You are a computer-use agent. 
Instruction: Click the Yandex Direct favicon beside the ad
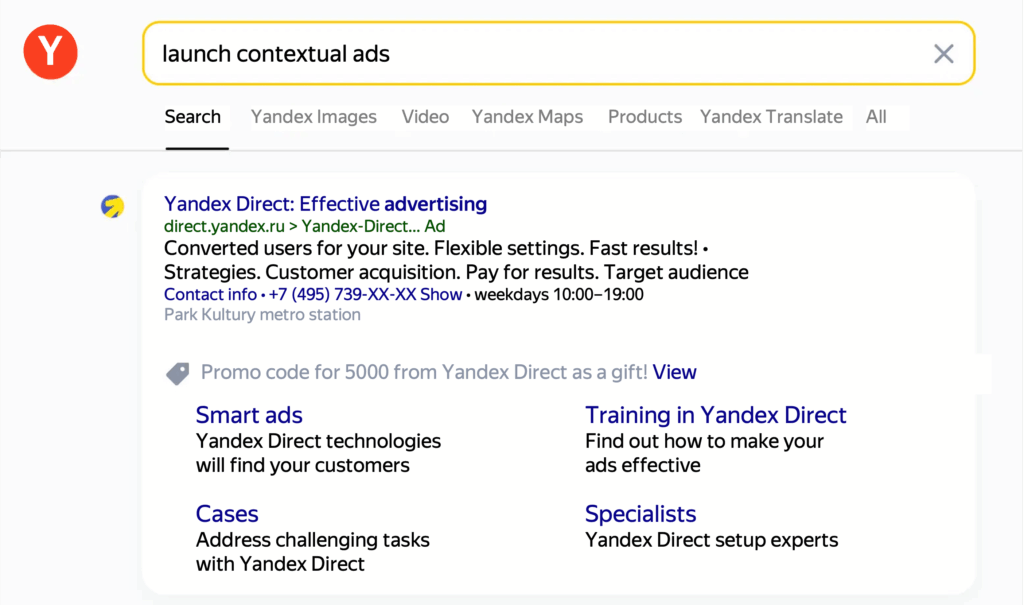pyautogui.click(x=112, y=206)
